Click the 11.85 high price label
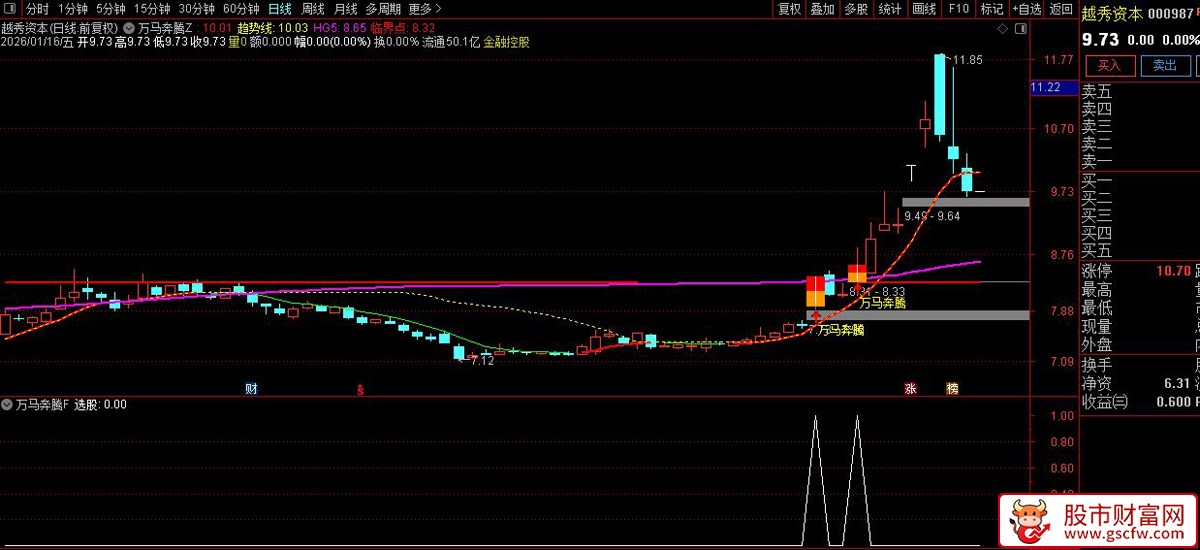Screen dimensions: 1200x550 [x=968, y=60]
